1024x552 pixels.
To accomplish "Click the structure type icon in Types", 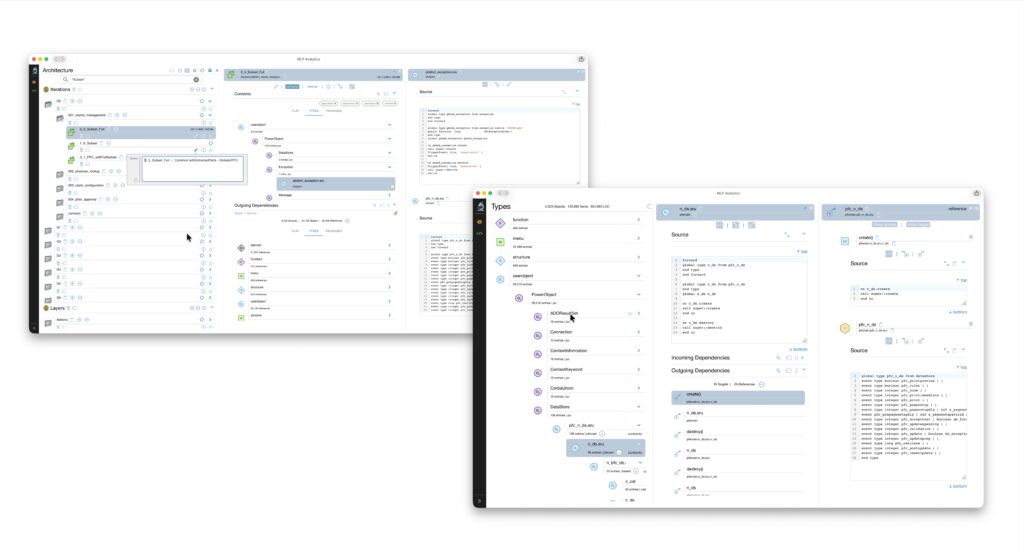I will (500, 260).
